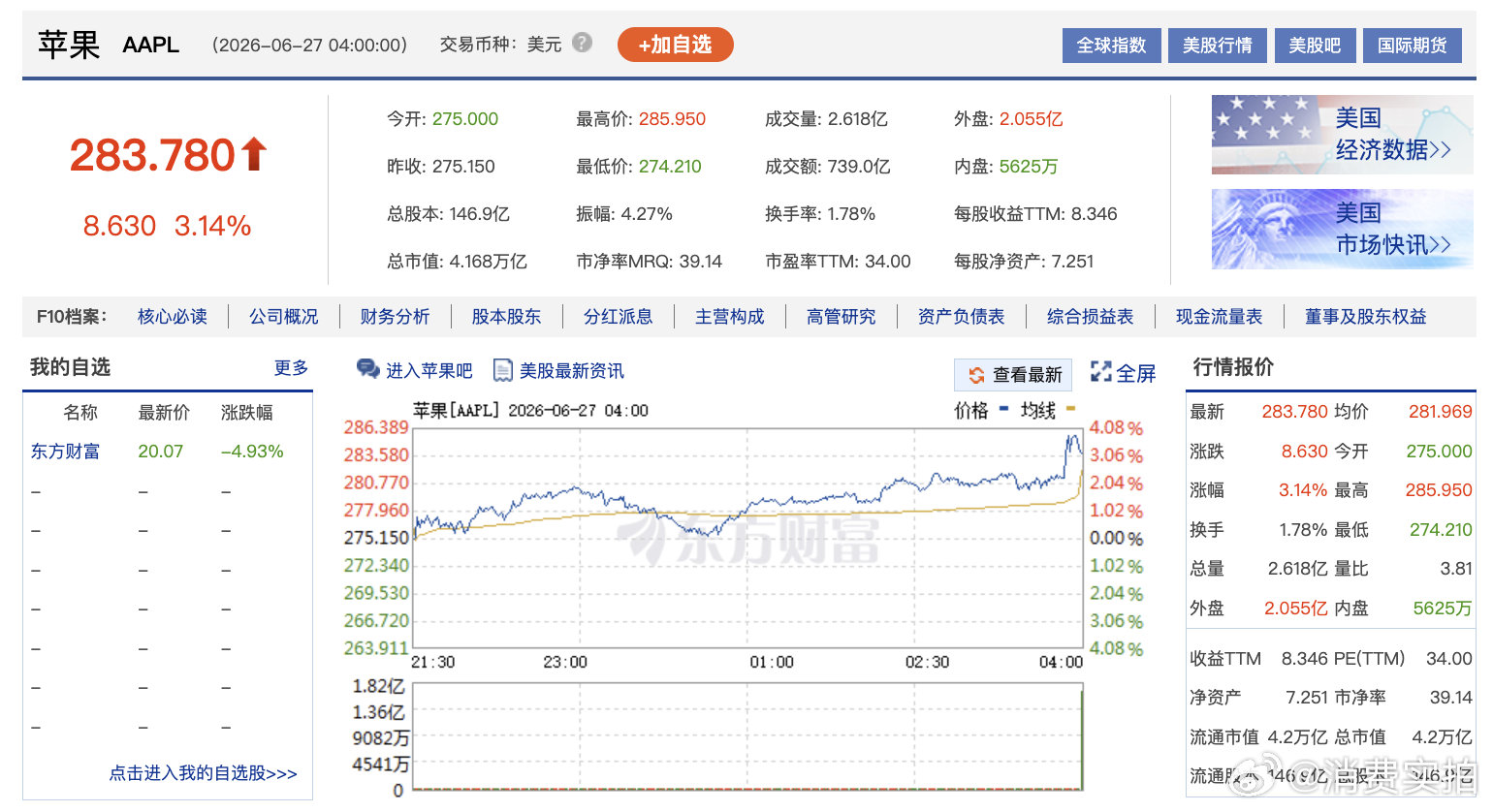
Task: Click the 8.630 price change value under main price
Action: coord(119,226)
